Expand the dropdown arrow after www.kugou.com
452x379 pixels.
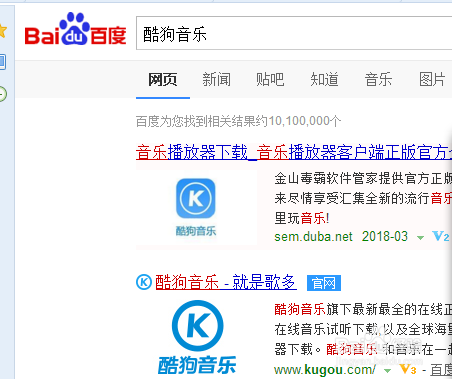click(388, 371)
